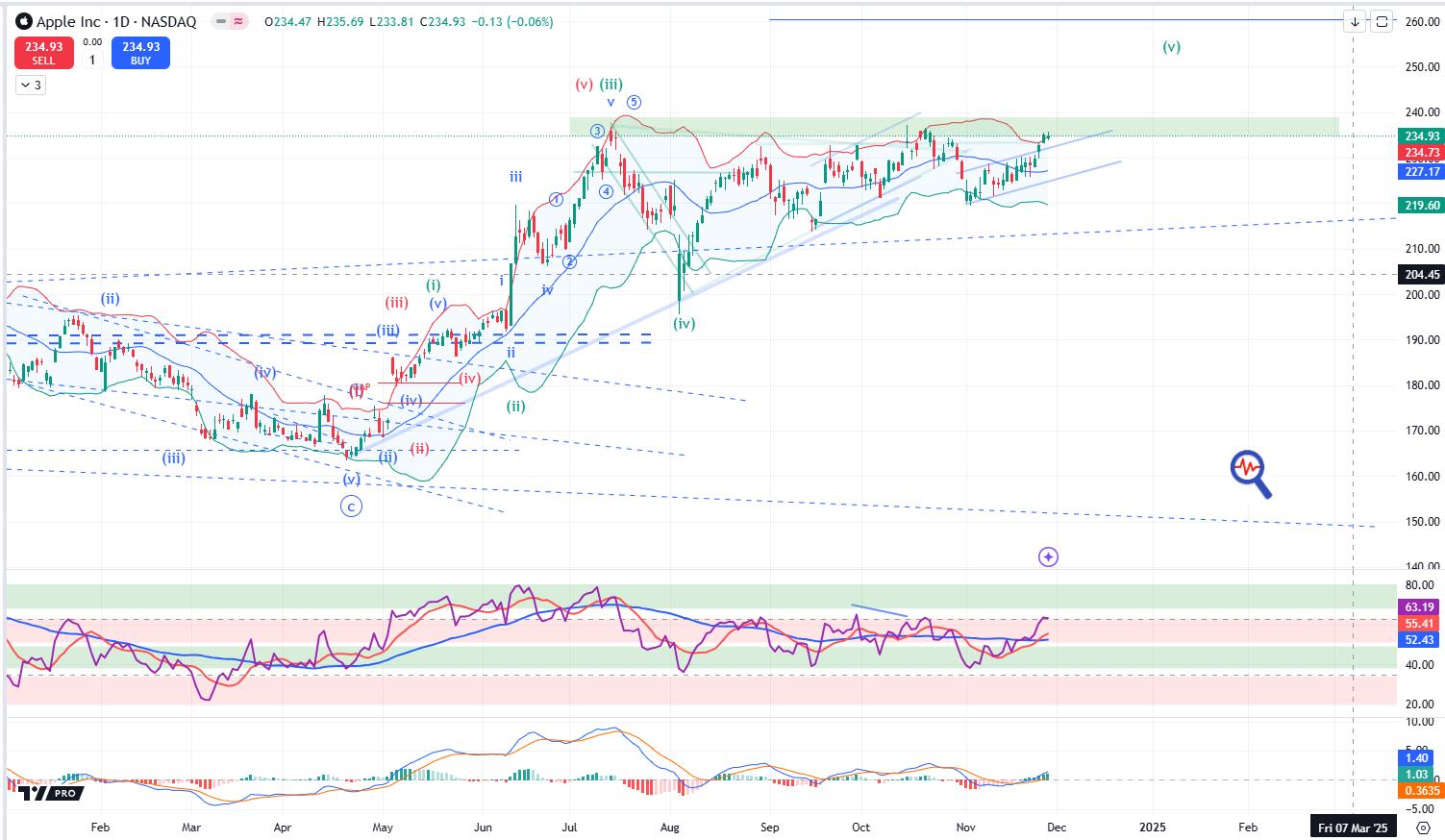Select the circled 5 wave label
The height and width of the screenshot is (840, 1445).
[635, 102]
